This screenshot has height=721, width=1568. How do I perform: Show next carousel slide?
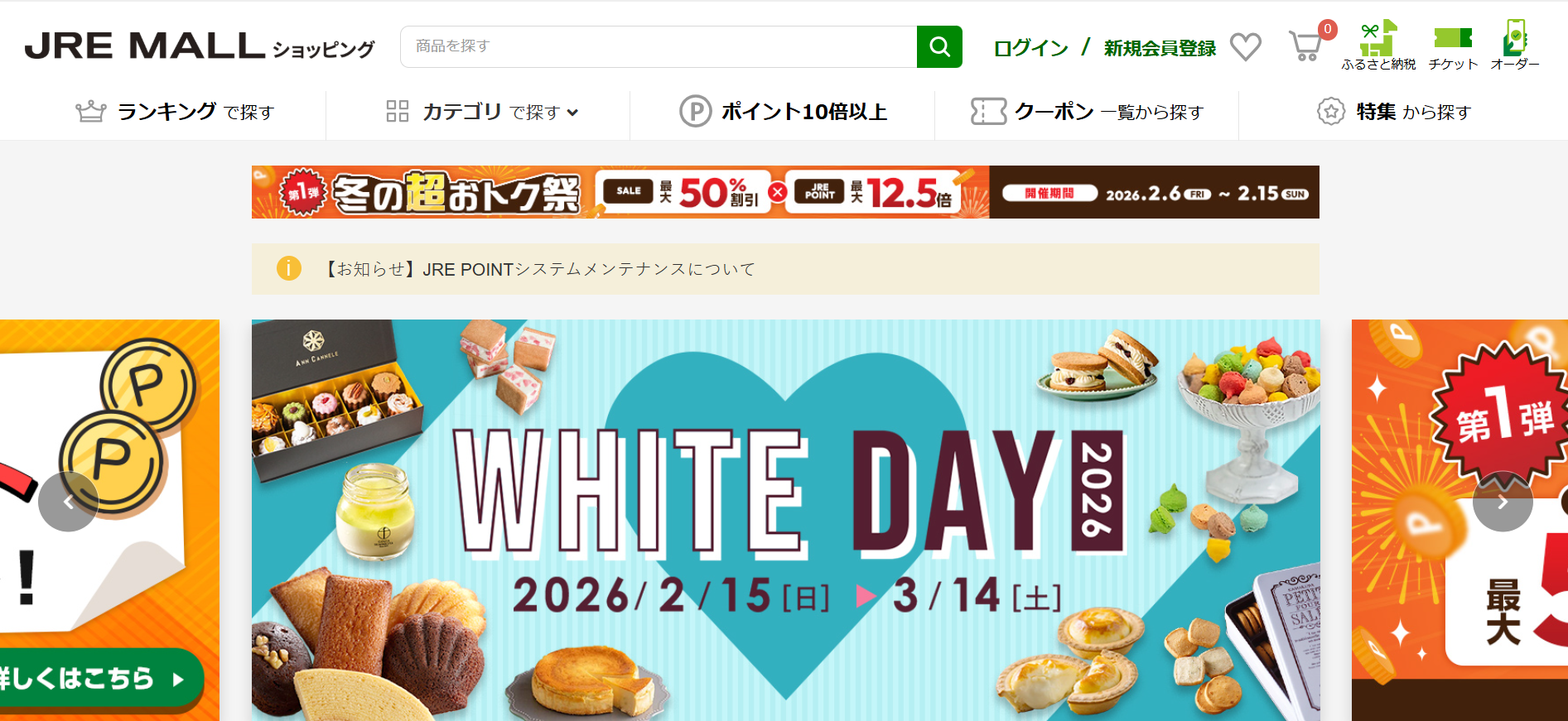tap(1503, 502)
